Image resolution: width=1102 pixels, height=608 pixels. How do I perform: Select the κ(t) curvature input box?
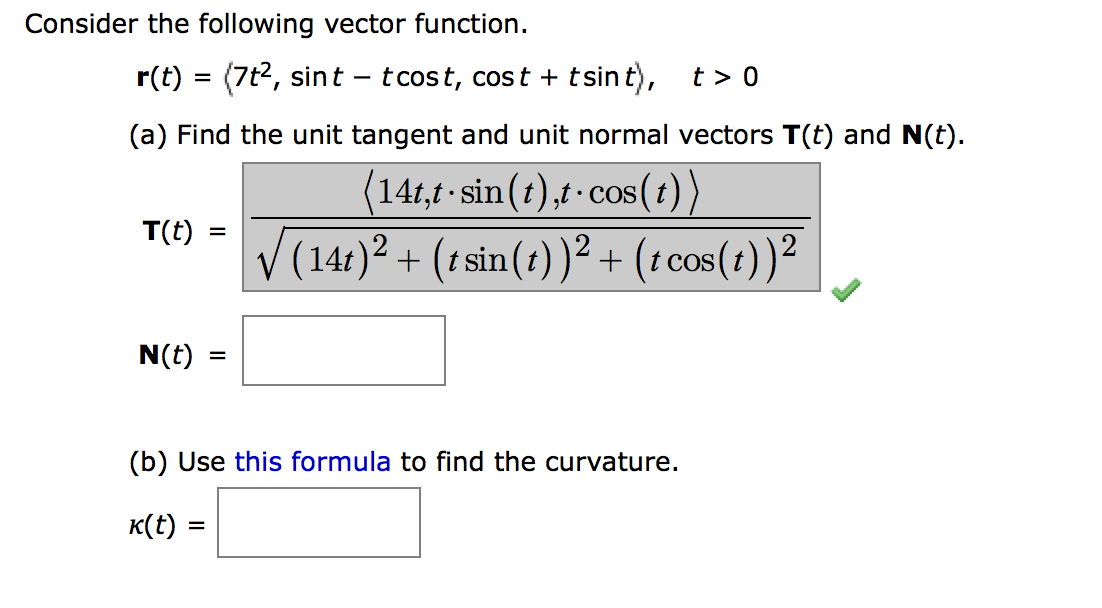[318, 521]
